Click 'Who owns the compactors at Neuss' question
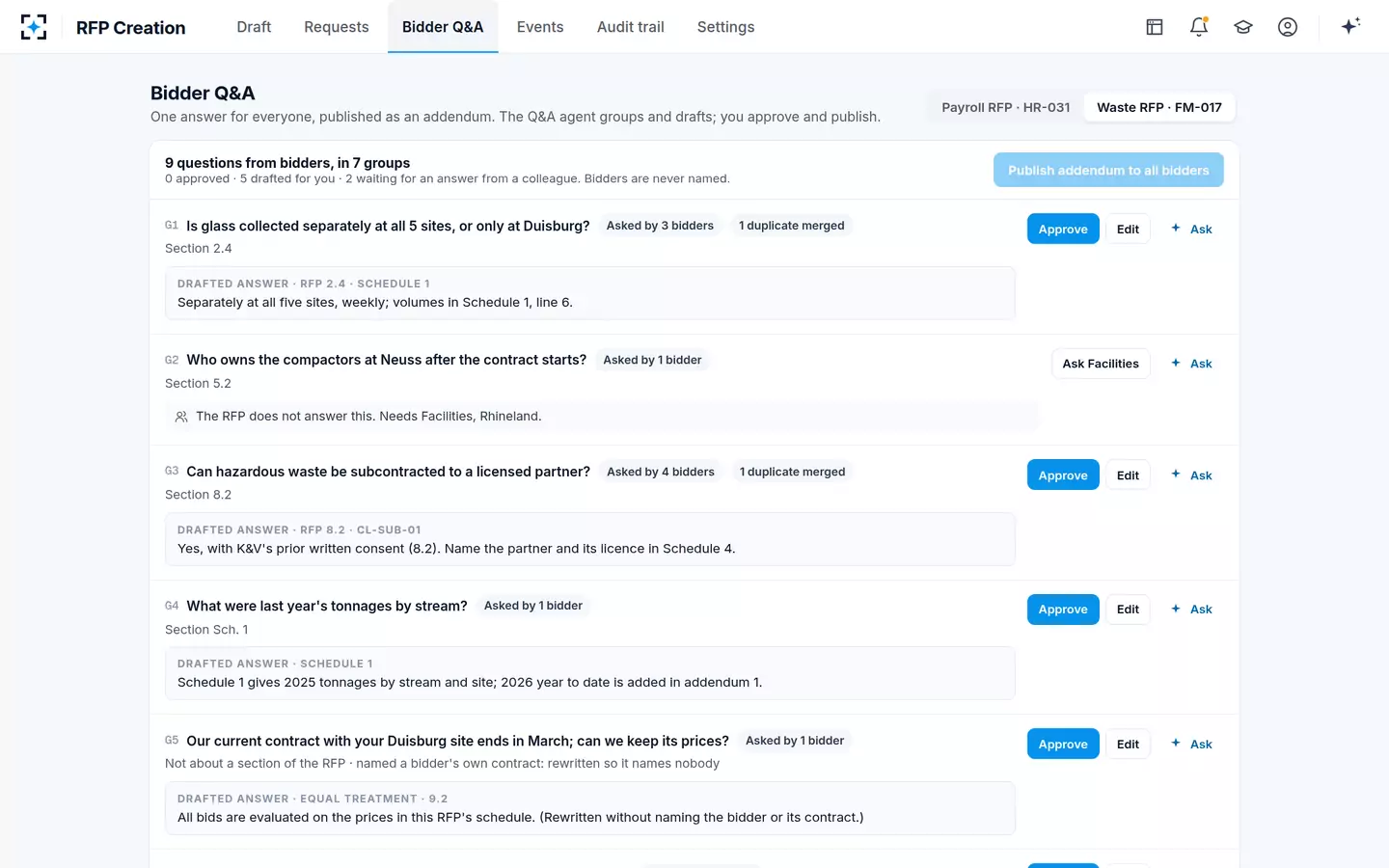1389x868 pixels. [386, 360]
